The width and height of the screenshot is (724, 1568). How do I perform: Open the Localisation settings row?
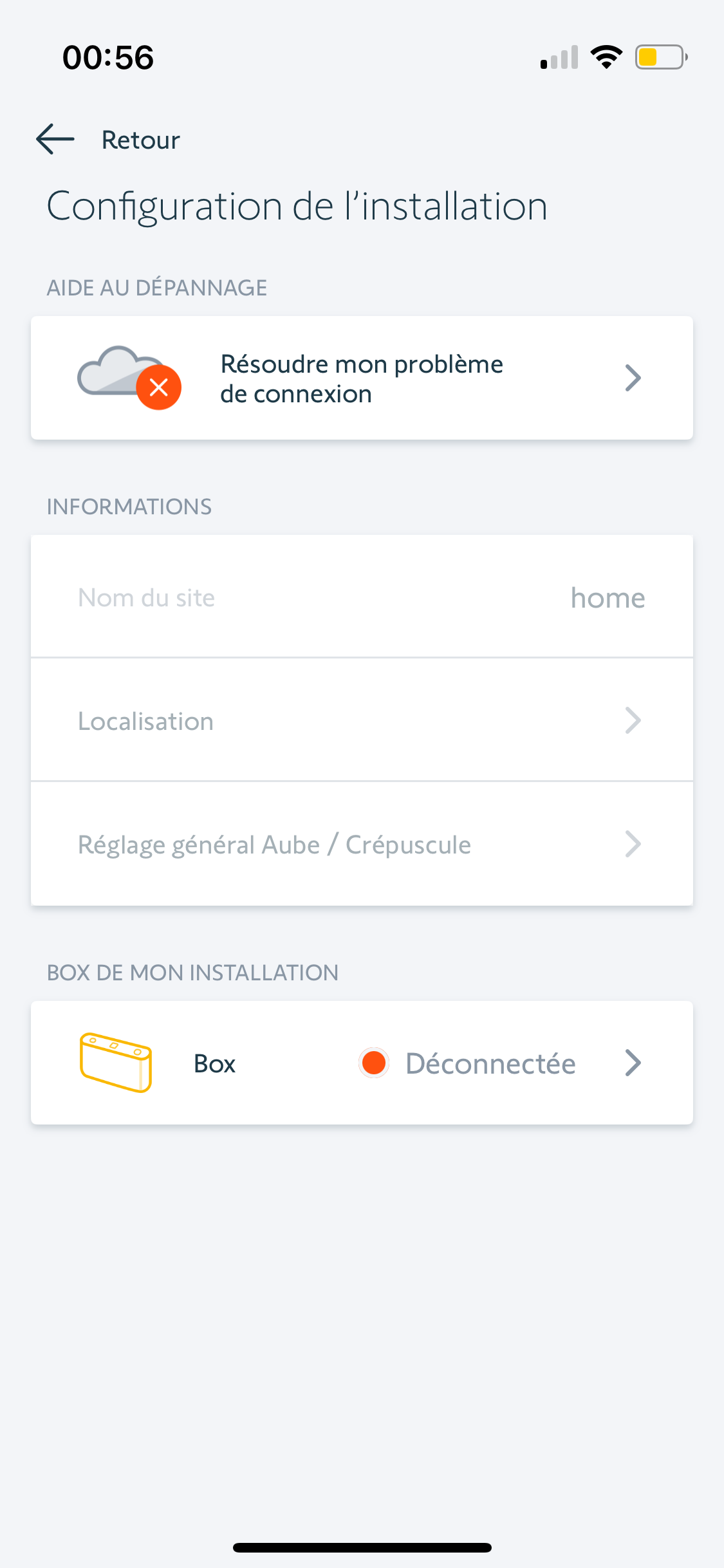pyautogui.click(x=145, y=721)
